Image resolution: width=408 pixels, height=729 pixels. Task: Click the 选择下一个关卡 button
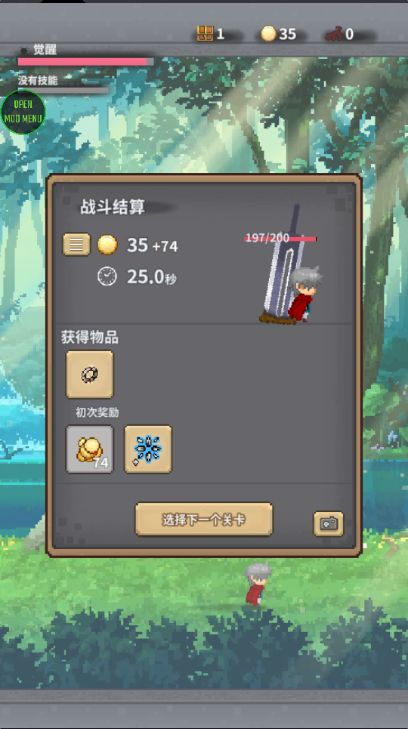point(204,519)
